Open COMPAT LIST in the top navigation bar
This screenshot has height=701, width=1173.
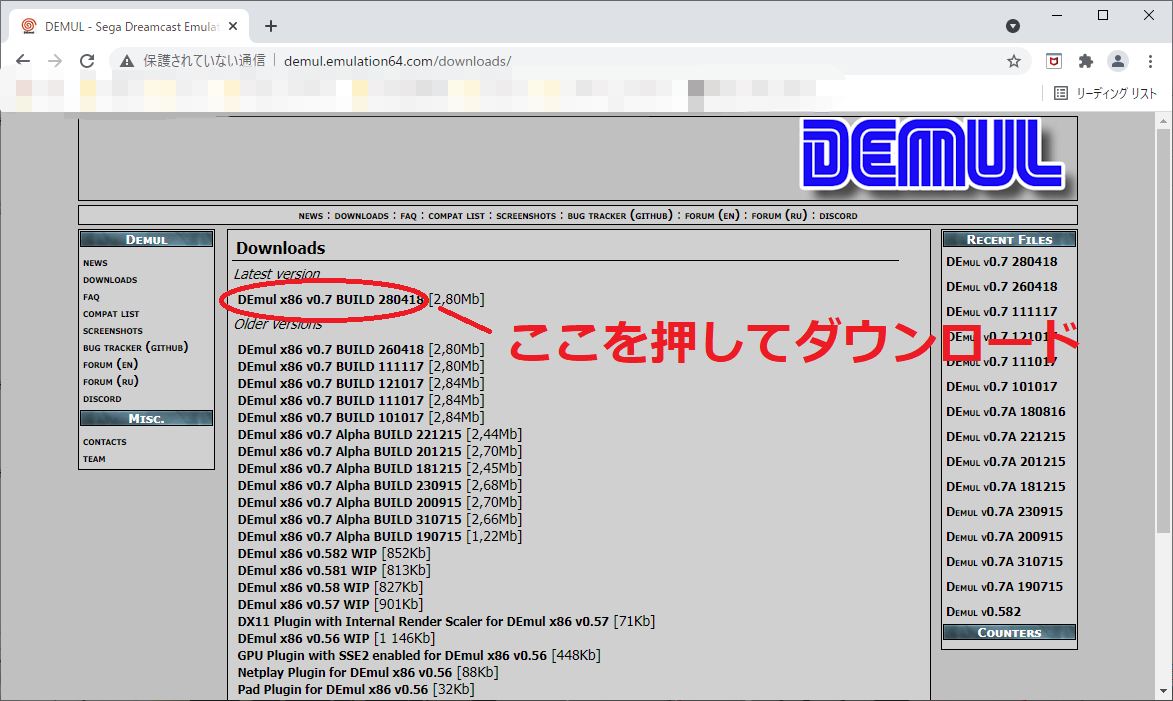(456, 215)
